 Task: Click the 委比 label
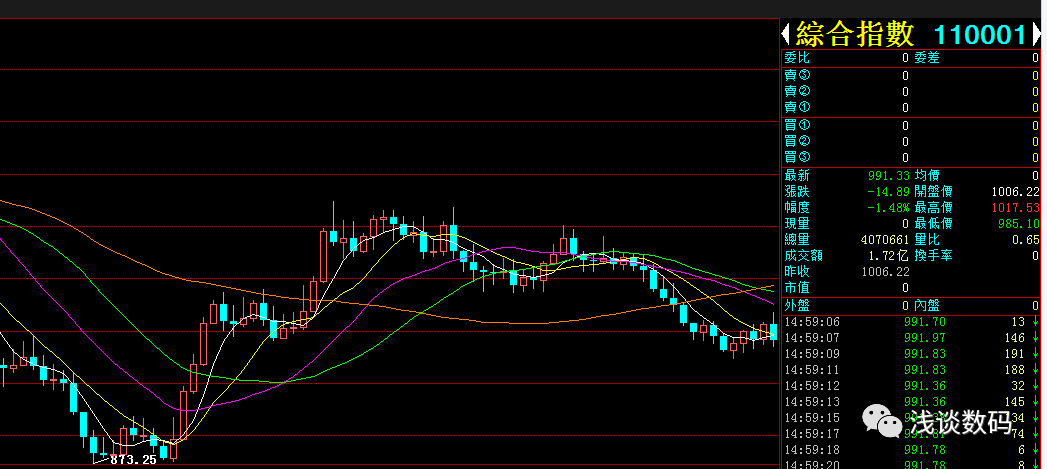[797, 58]
